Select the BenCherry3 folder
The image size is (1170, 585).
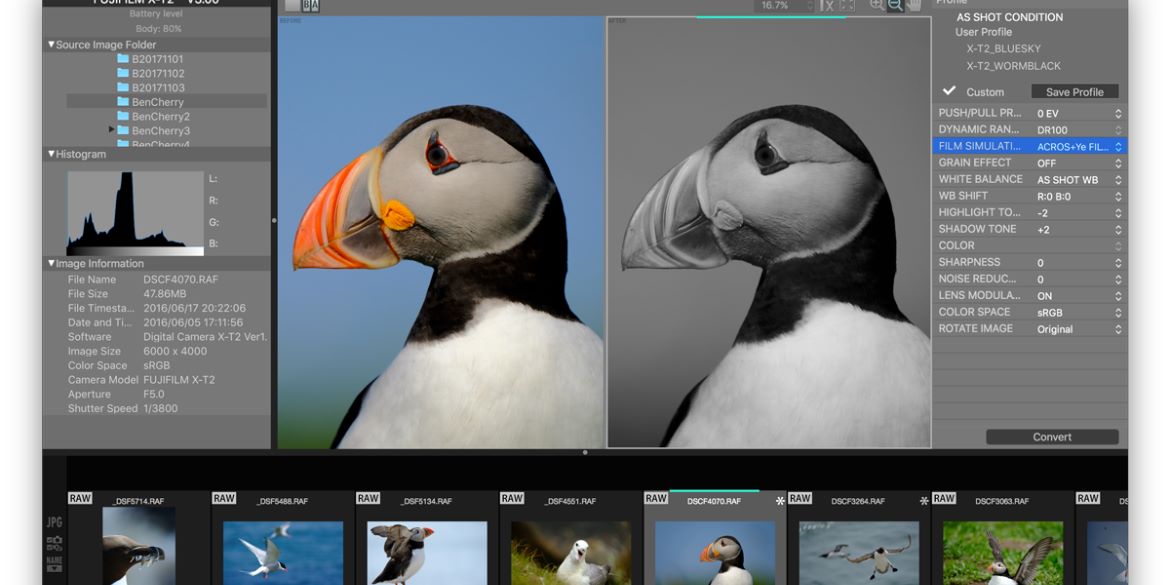point(154,131)
